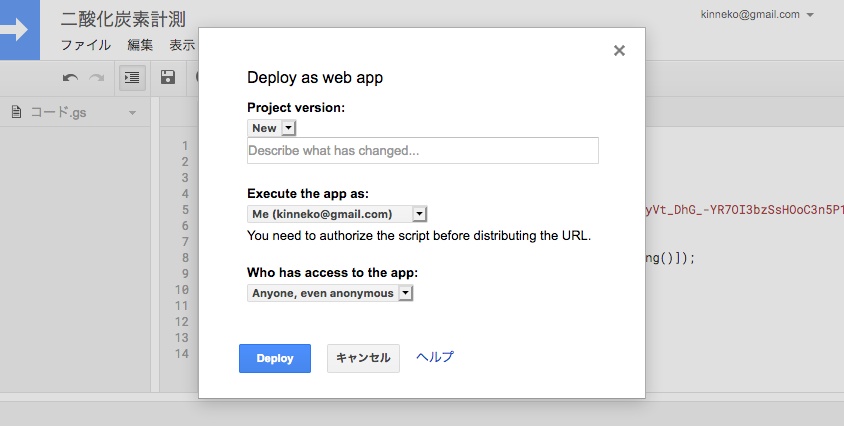Screen dimensions: 844x426
Task: Click the コード.gs file icon
Action: coord(16,112)
